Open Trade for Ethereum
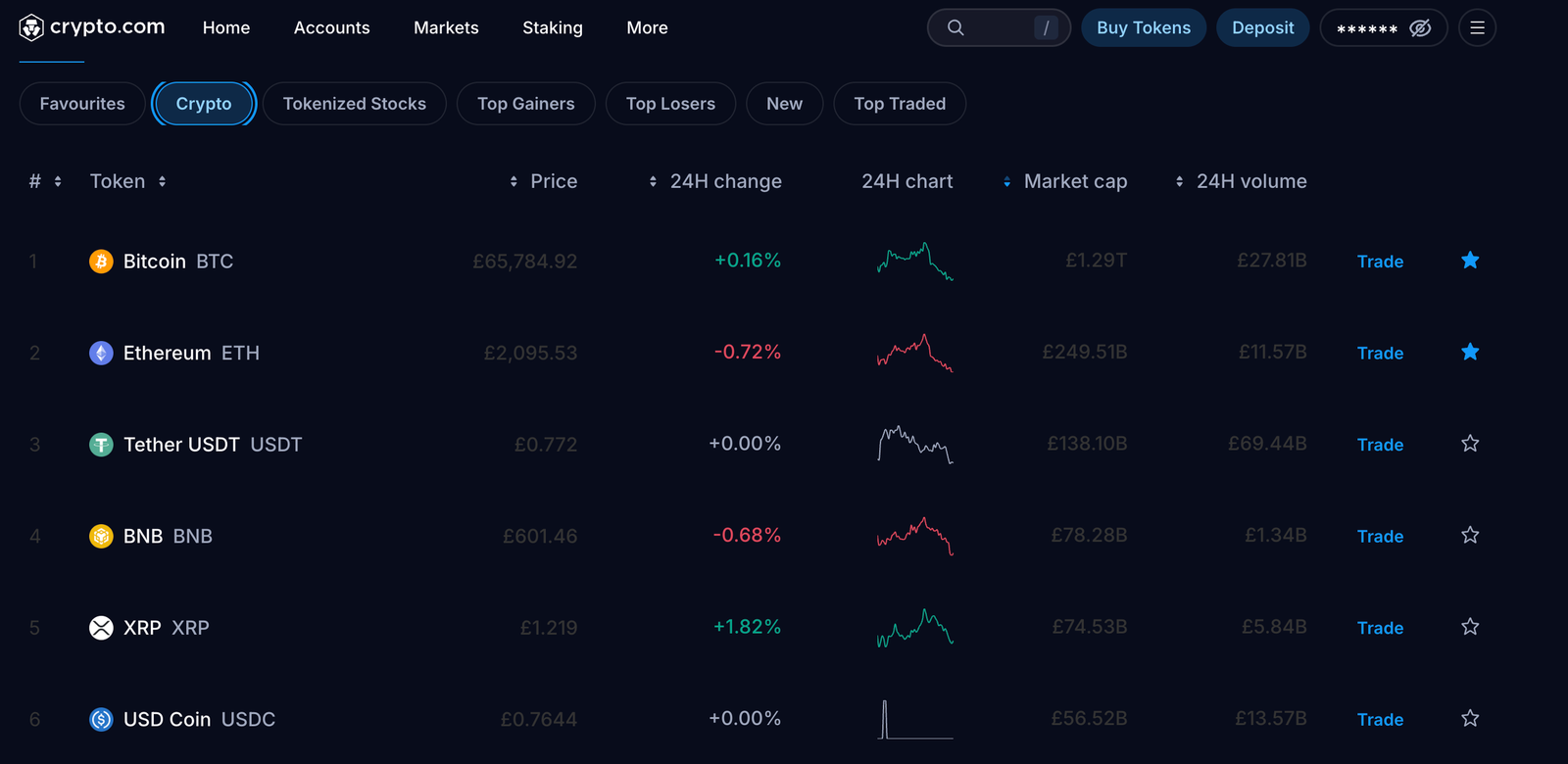1568x764 pixels. coord(1380,353)
